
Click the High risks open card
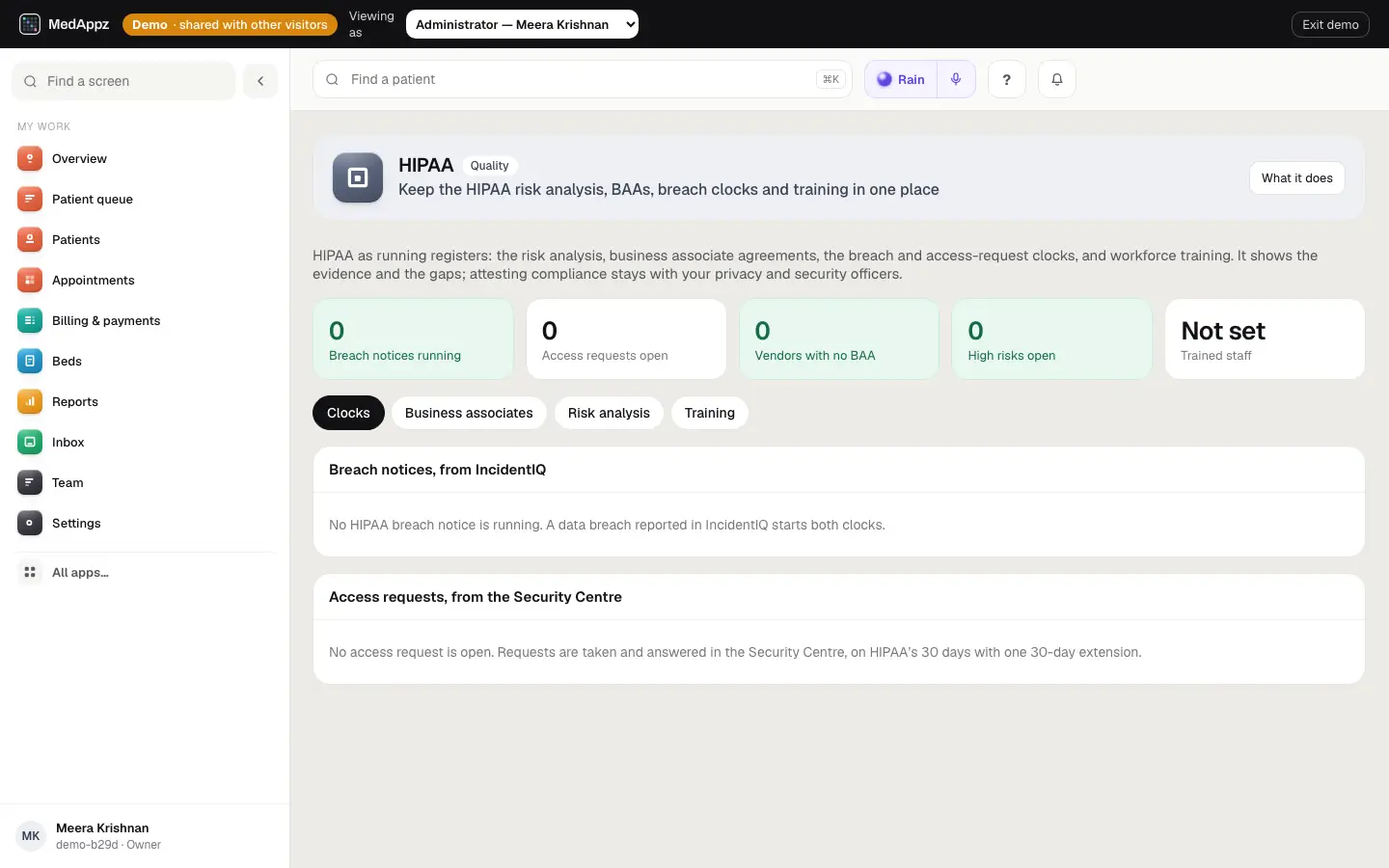tap(1052, 339)
